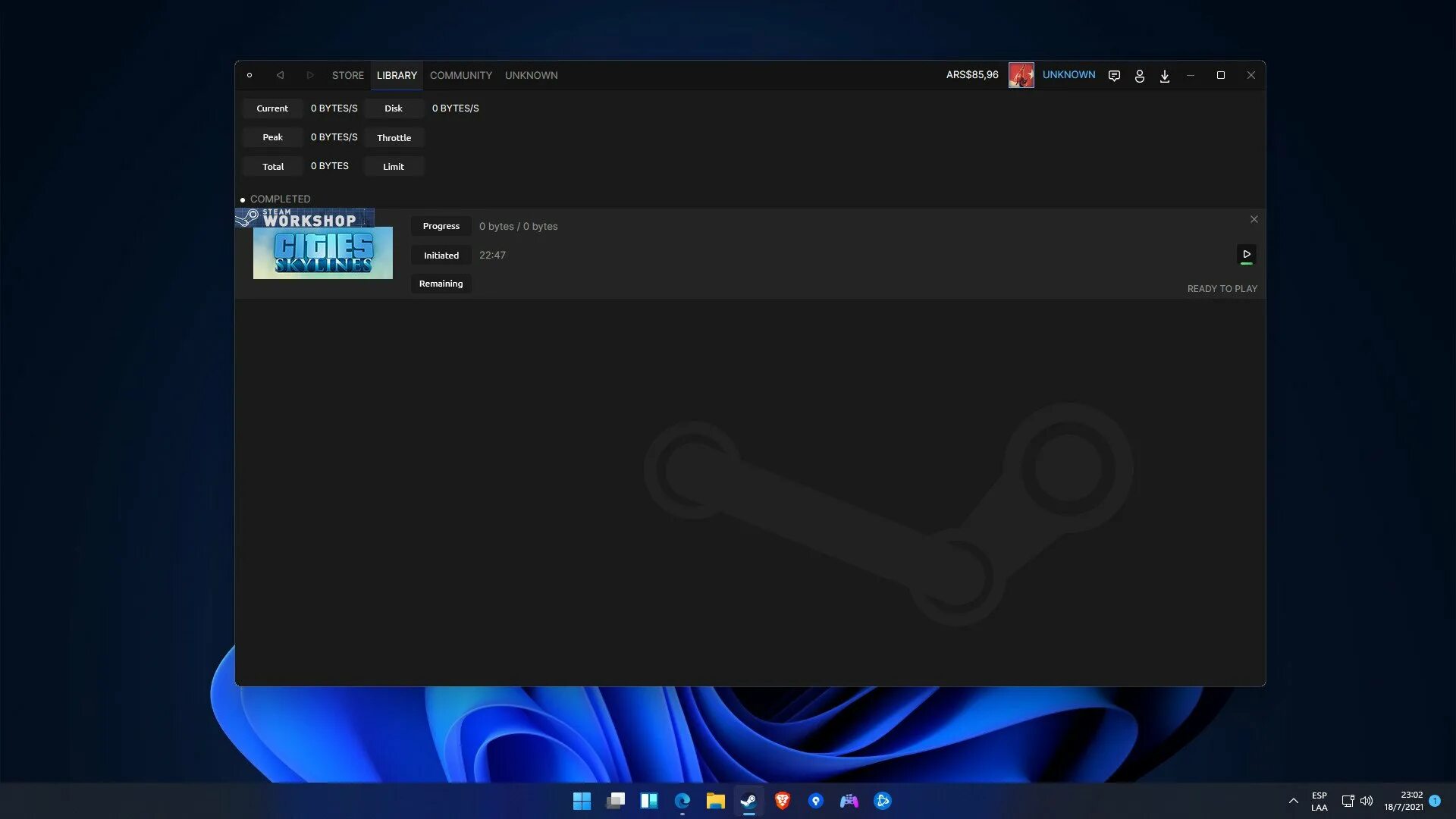This screenshot has width=1456, height=819.
Task: Navigate to the STORE tab
Action: pos(348,74)
